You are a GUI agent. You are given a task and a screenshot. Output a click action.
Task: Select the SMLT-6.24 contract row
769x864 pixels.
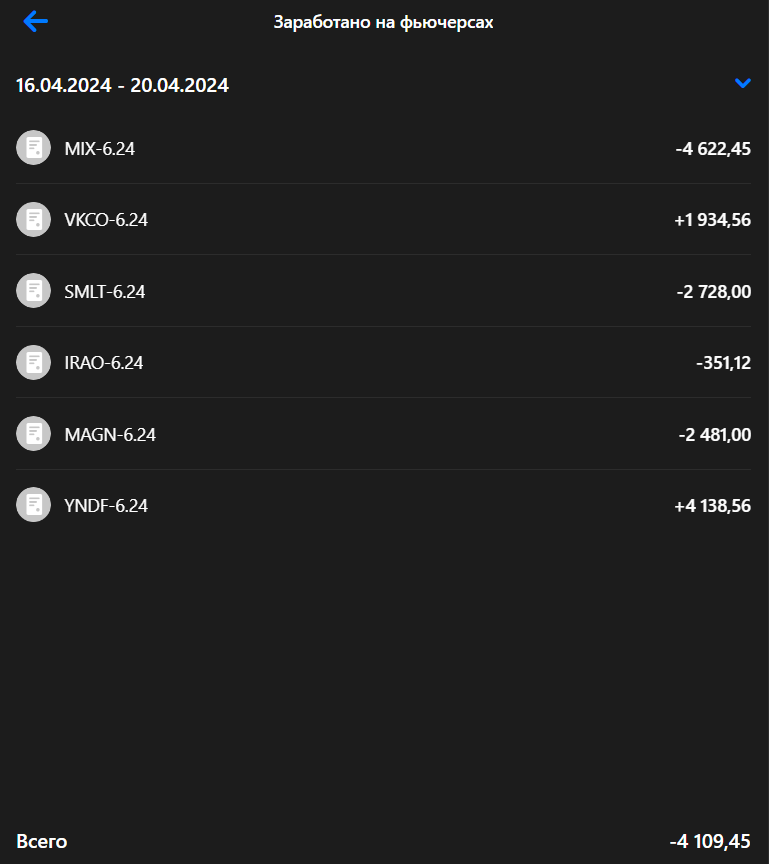pyautogui.click(x=383, y=290)
